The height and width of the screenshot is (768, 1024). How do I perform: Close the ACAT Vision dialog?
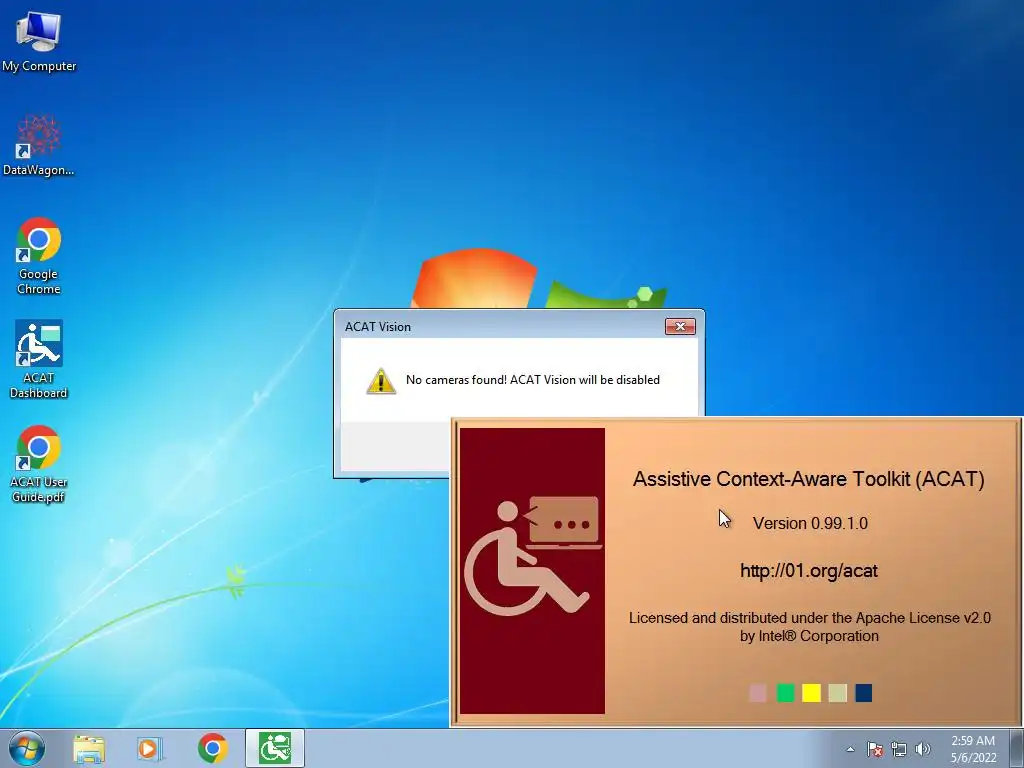click(x=680, y=327)
